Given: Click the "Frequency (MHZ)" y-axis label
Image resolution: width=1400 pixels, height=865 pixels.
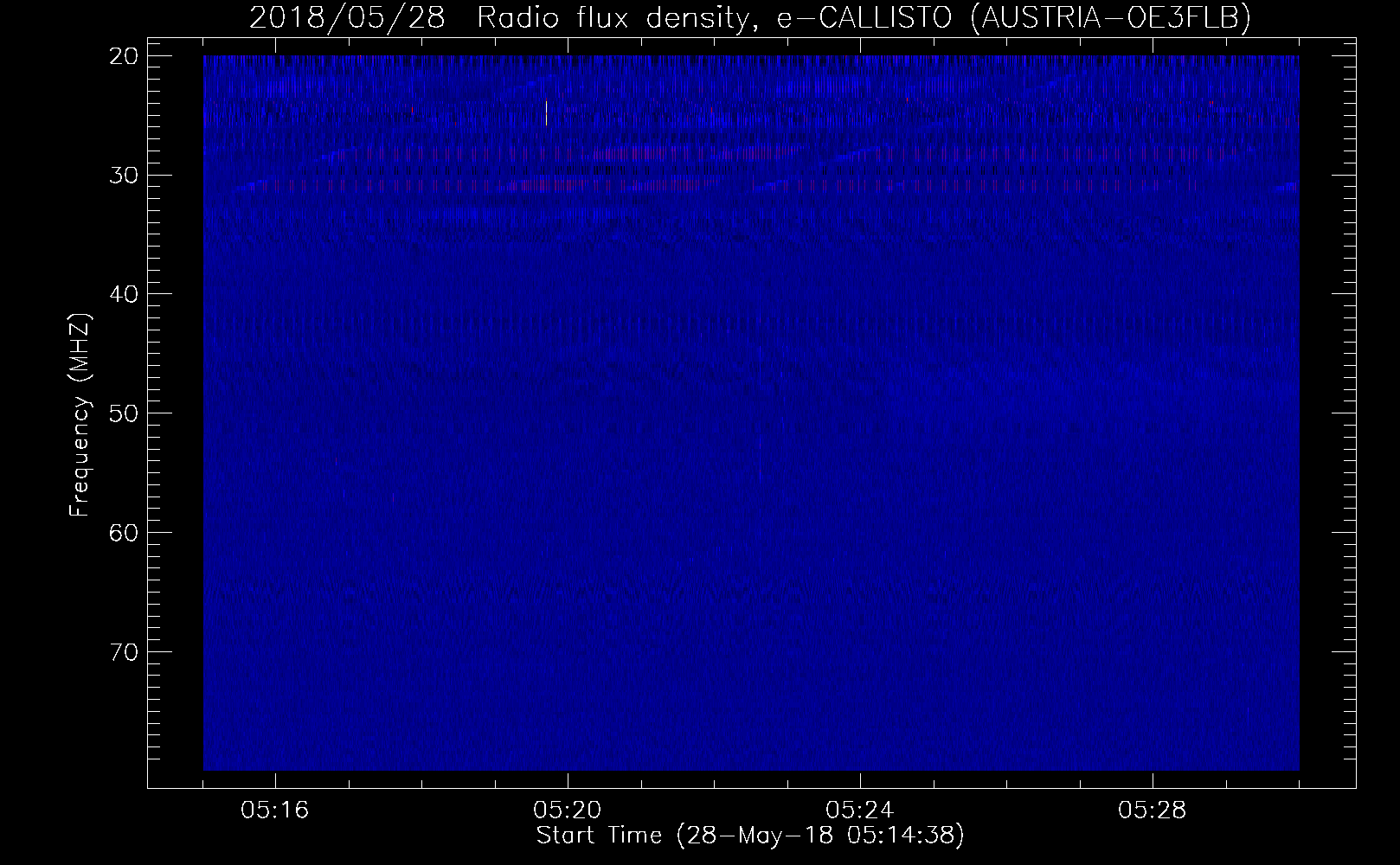Looking at the screenshot, I should (80, 414).
